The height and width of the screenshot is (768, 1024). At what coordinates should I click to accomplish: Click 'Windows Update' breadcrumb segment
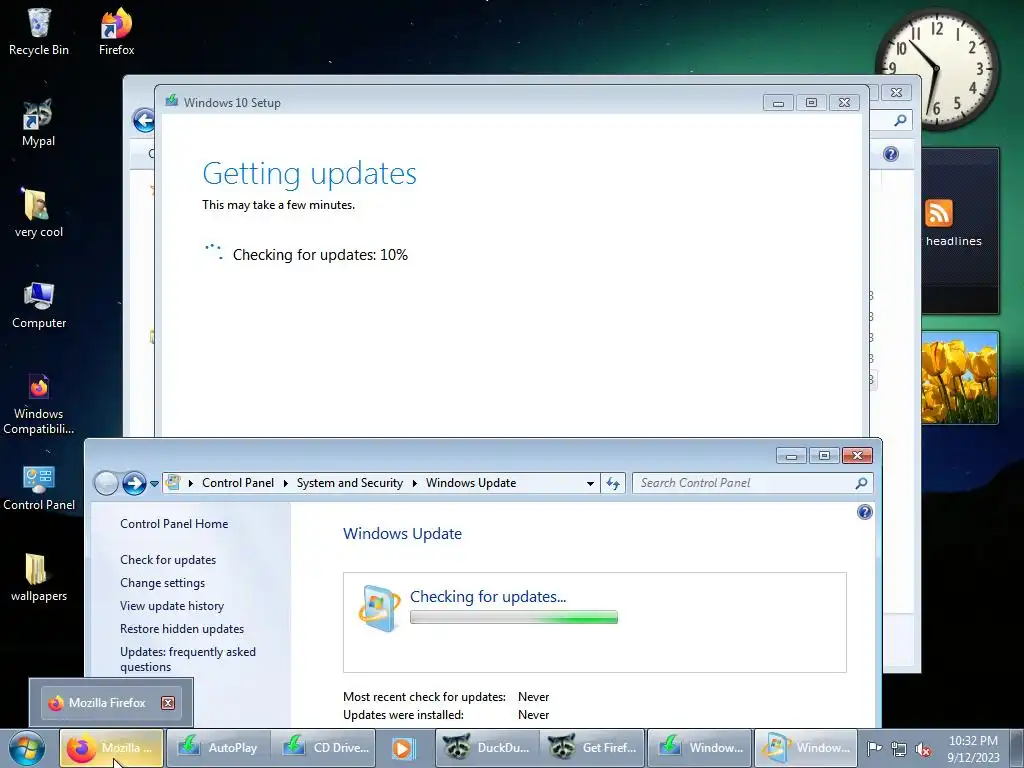click(x=471, y=483)
